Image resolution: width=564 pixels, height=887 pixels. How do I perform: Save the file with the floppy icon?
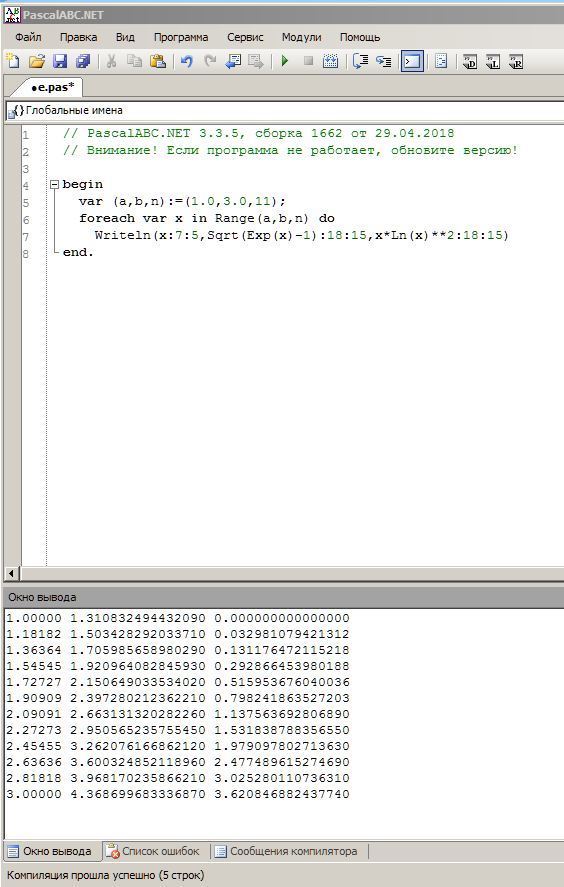click(x=60, y=61)
